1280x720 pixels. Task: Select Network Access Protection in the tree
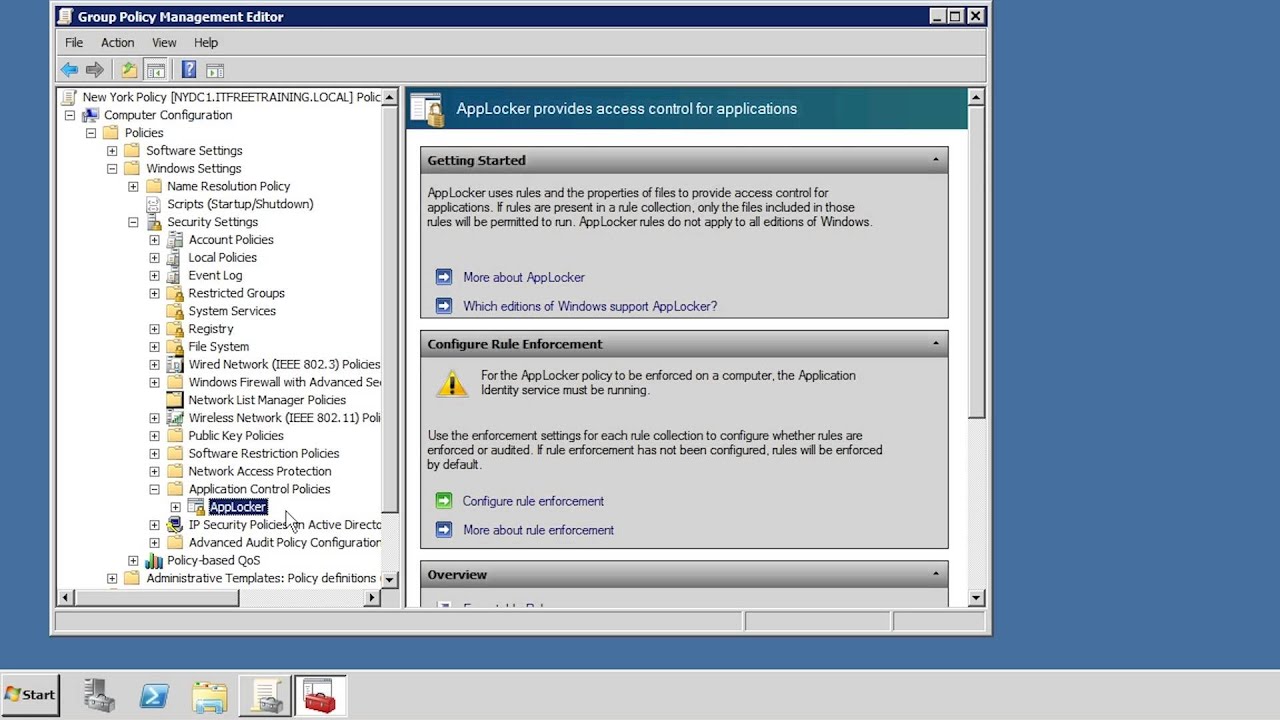click(x=260, y=472)
